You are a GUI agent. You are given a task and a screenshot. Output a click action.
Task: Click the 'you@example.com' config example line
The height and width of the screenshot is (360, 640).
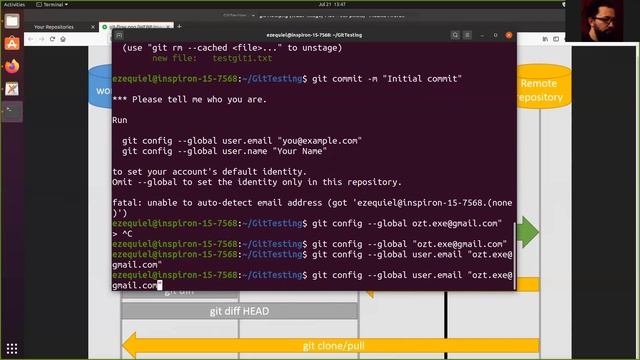pos(242,141)
